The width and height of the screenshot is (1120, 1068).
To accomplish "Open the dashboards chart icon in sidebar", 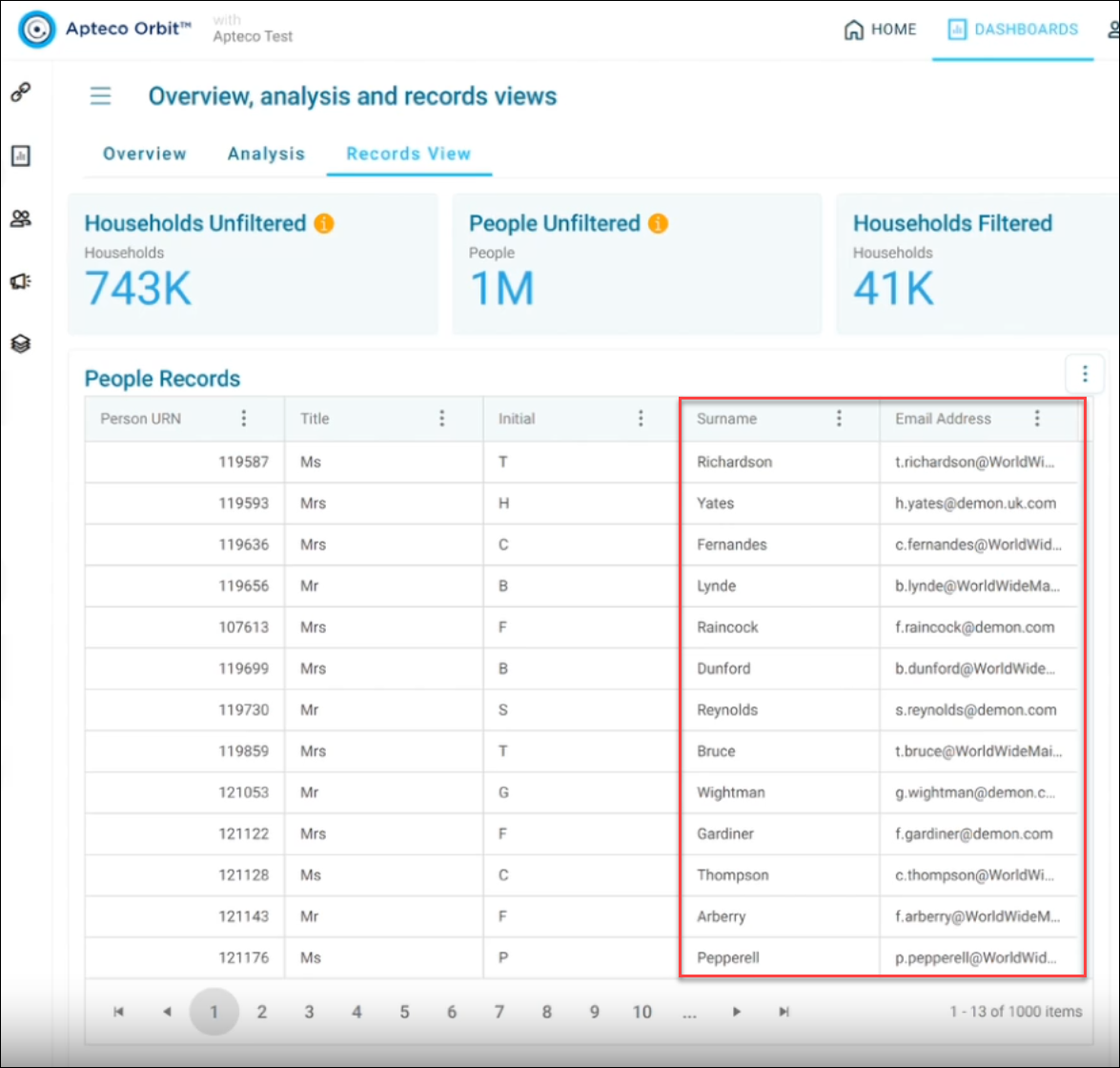I will click(x=21, y=155).
